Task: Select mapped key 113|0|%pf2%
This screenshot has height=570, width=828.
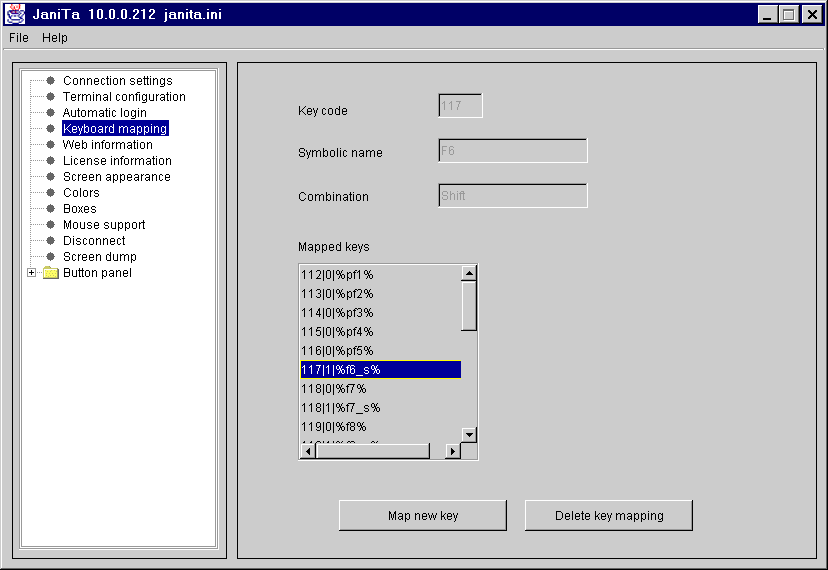Action: tap(380, 294)
